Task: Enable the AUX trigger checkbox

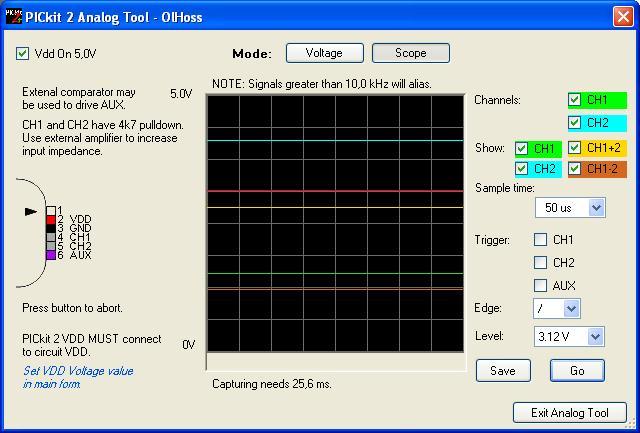Action: [540, 285]
